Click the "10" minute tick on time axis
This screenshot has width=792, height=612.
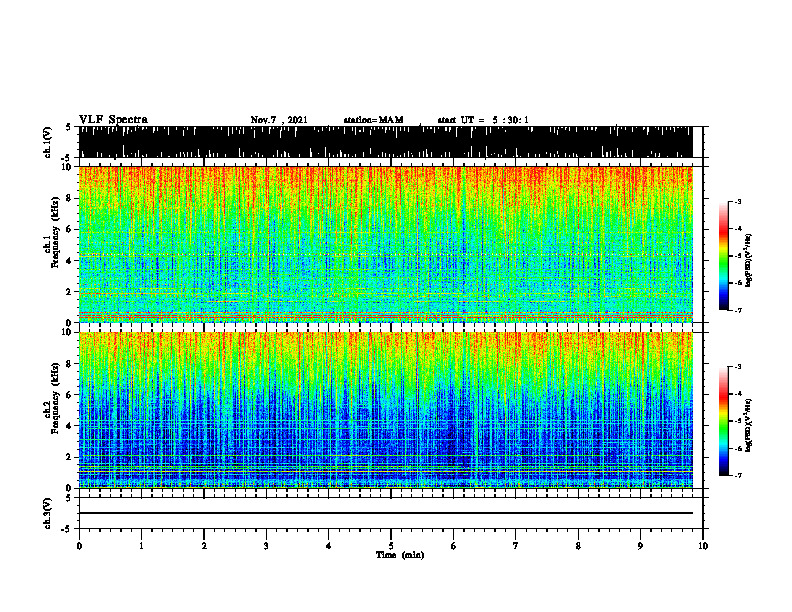coord(703,546)
